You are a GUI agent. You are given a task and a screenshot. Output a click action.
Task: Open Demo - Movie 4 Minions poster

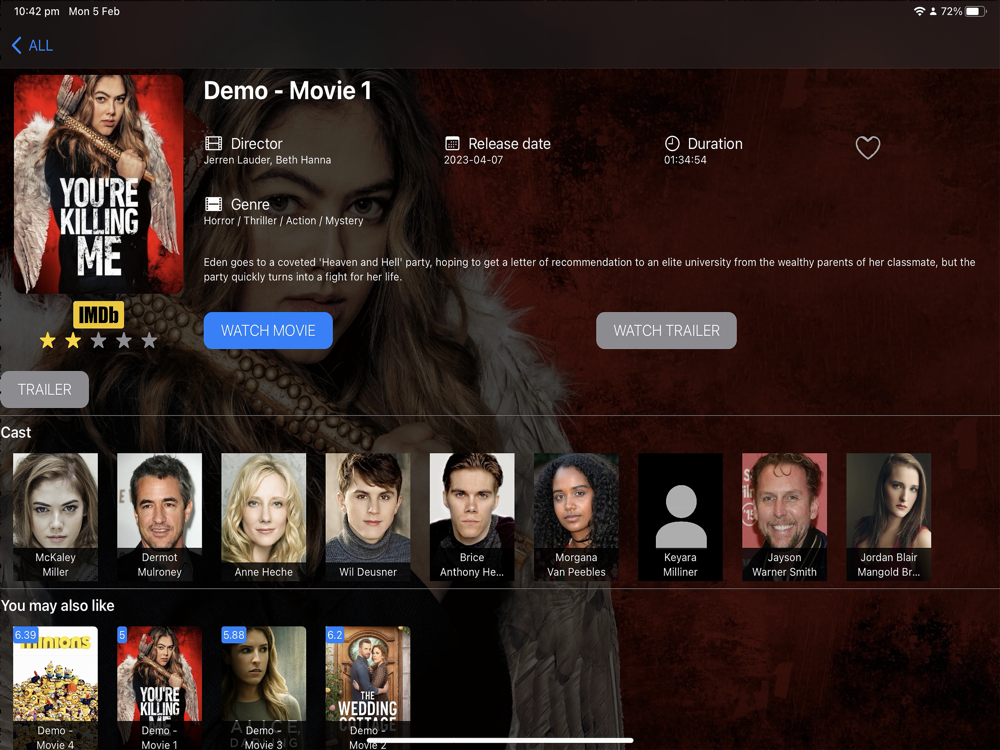pyautogui.click(x=55, y=688)
